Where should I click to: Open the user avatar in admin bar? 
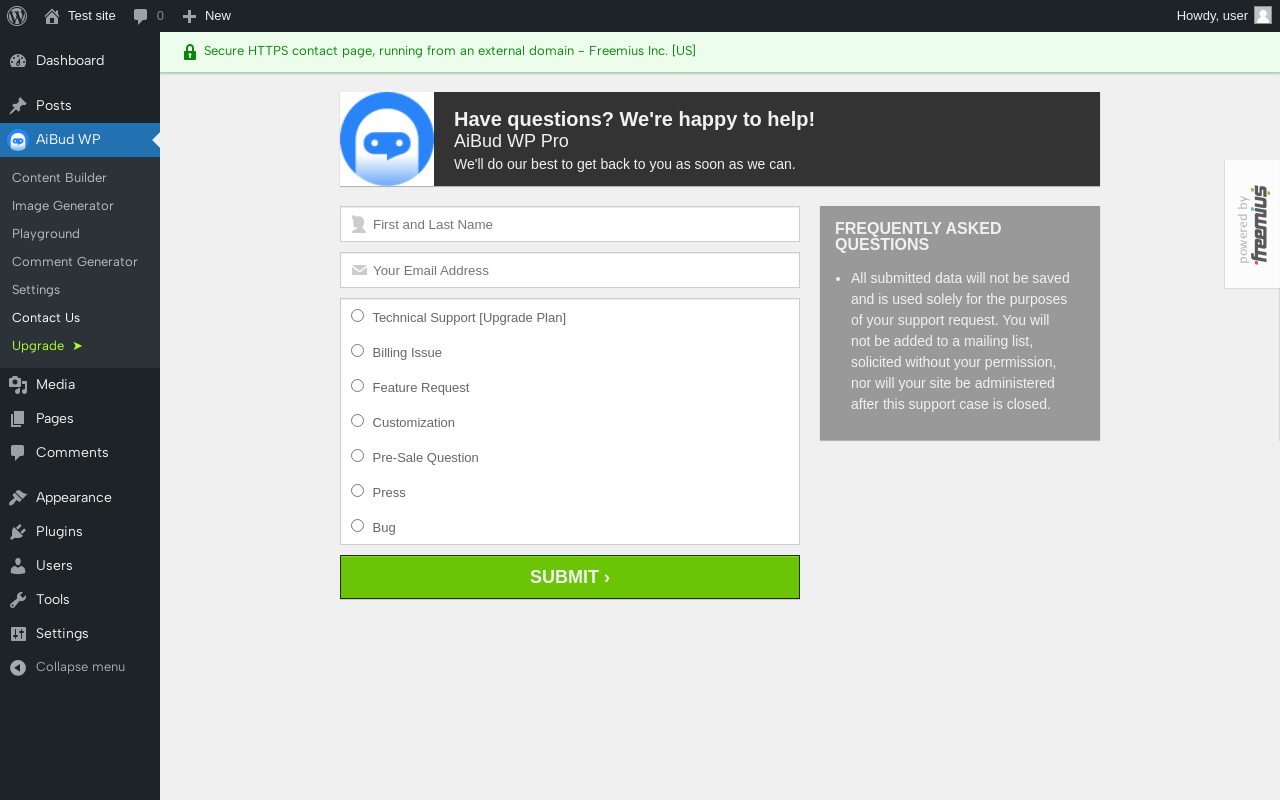(1263, 15)
